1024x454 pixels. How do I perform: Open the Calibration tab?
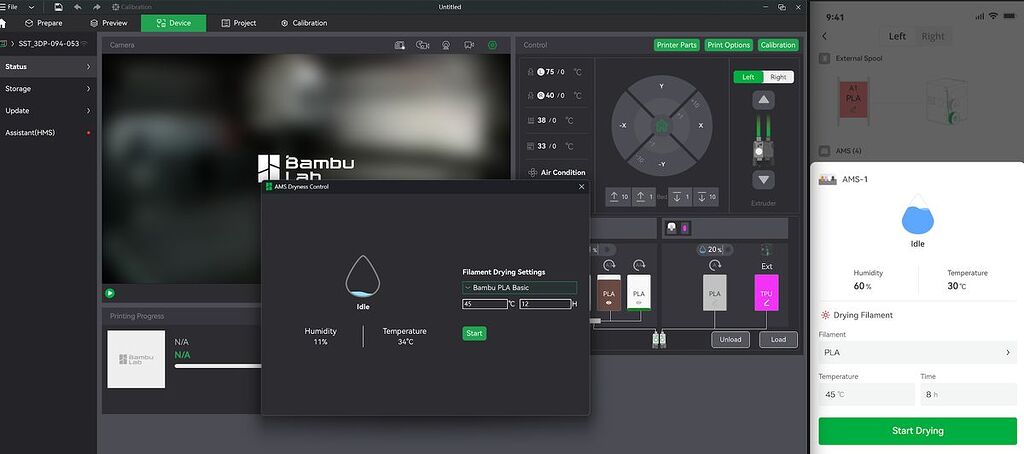point(304,23)
